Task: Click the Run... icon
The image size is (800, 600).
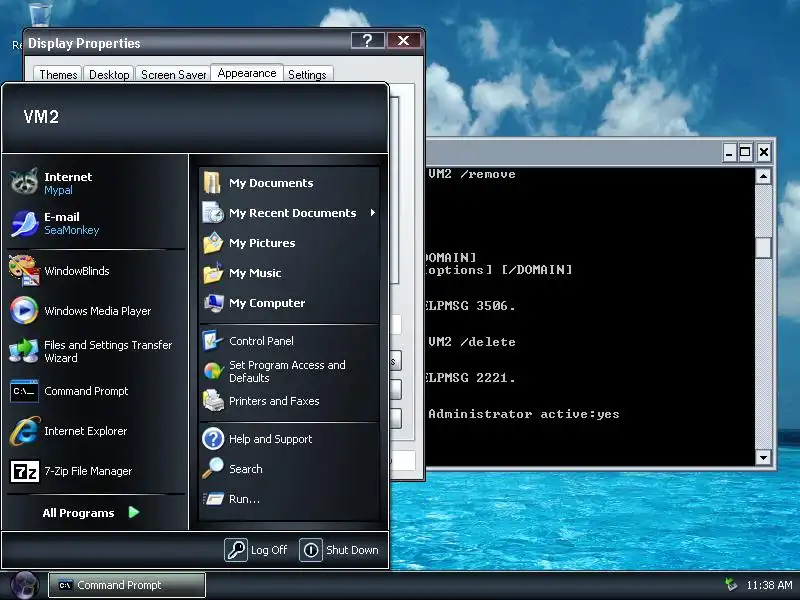Action: [213, 498]
